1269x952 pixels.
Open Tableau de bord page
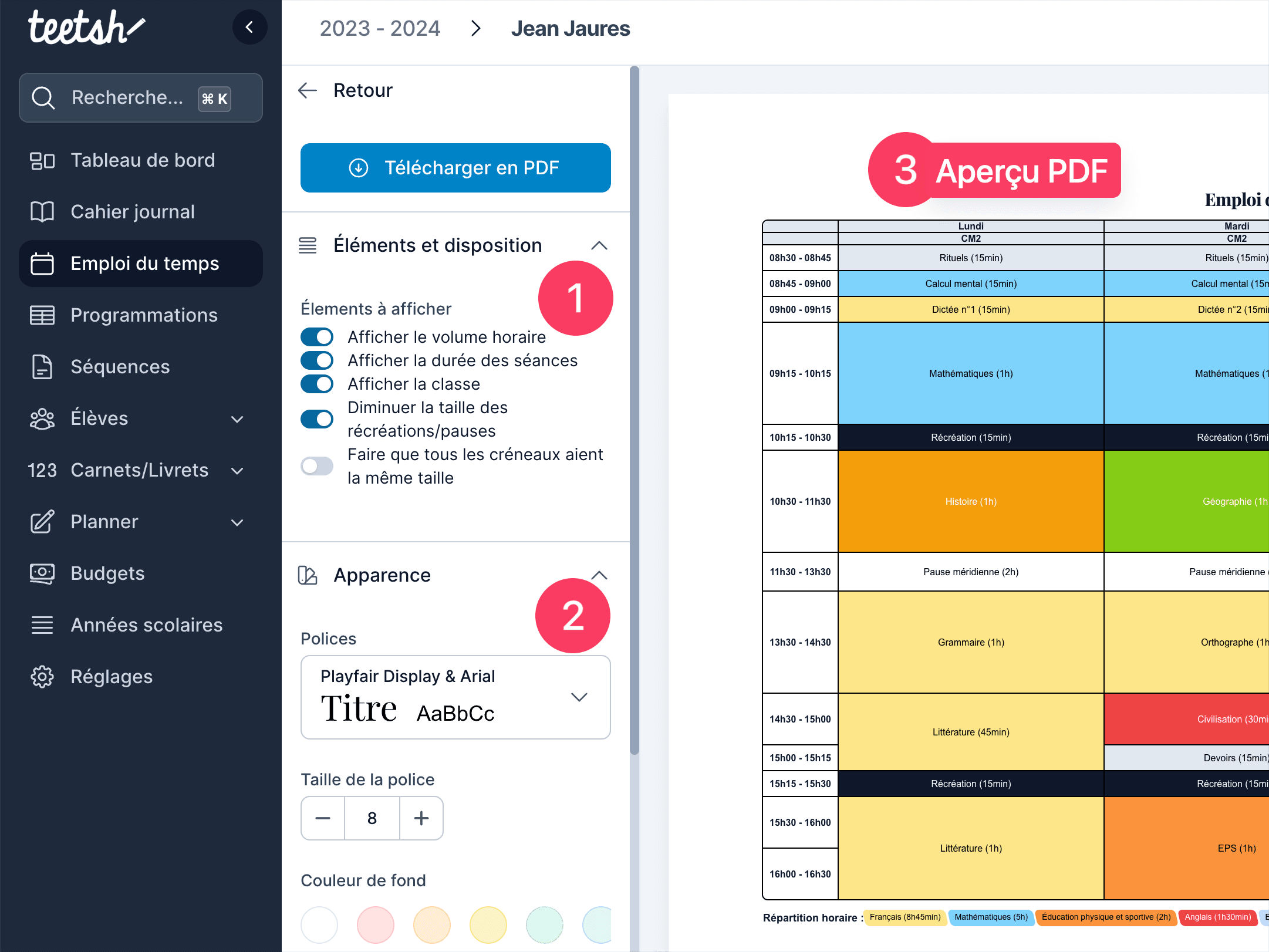[x=141, y=160]
